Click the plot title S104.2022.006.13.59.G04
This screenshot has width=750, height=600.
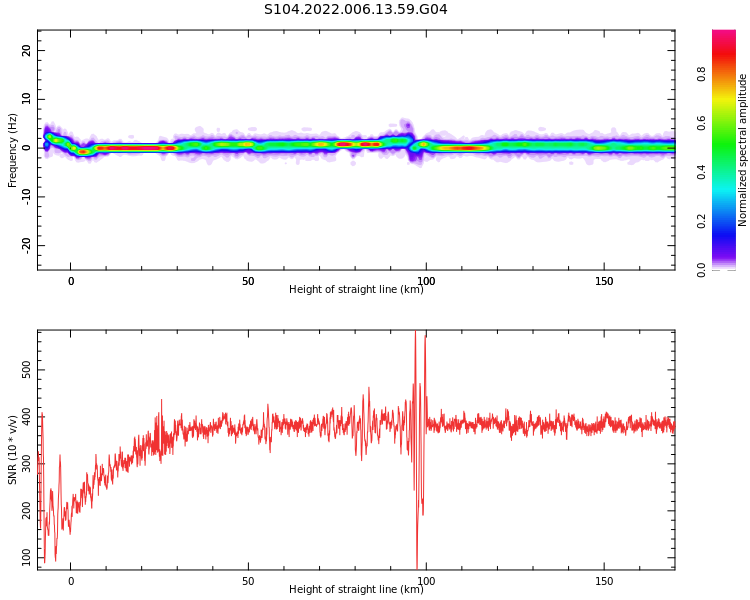coord(355,9)
